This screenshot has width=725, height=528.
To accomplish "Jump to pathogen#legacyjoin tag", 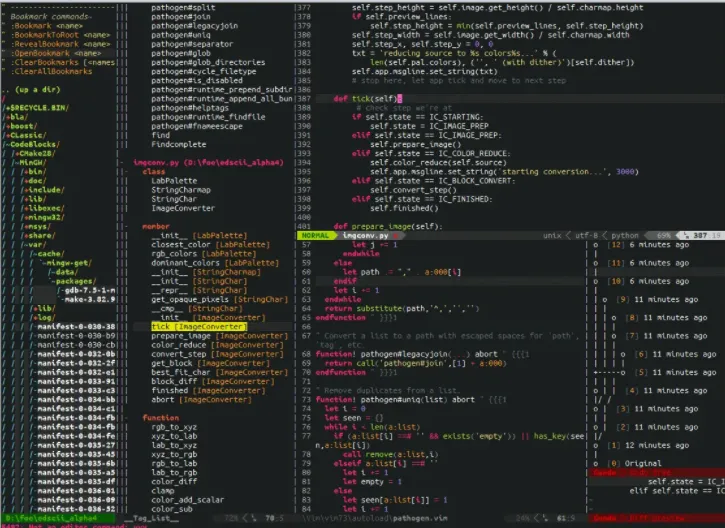I will 195,26.
